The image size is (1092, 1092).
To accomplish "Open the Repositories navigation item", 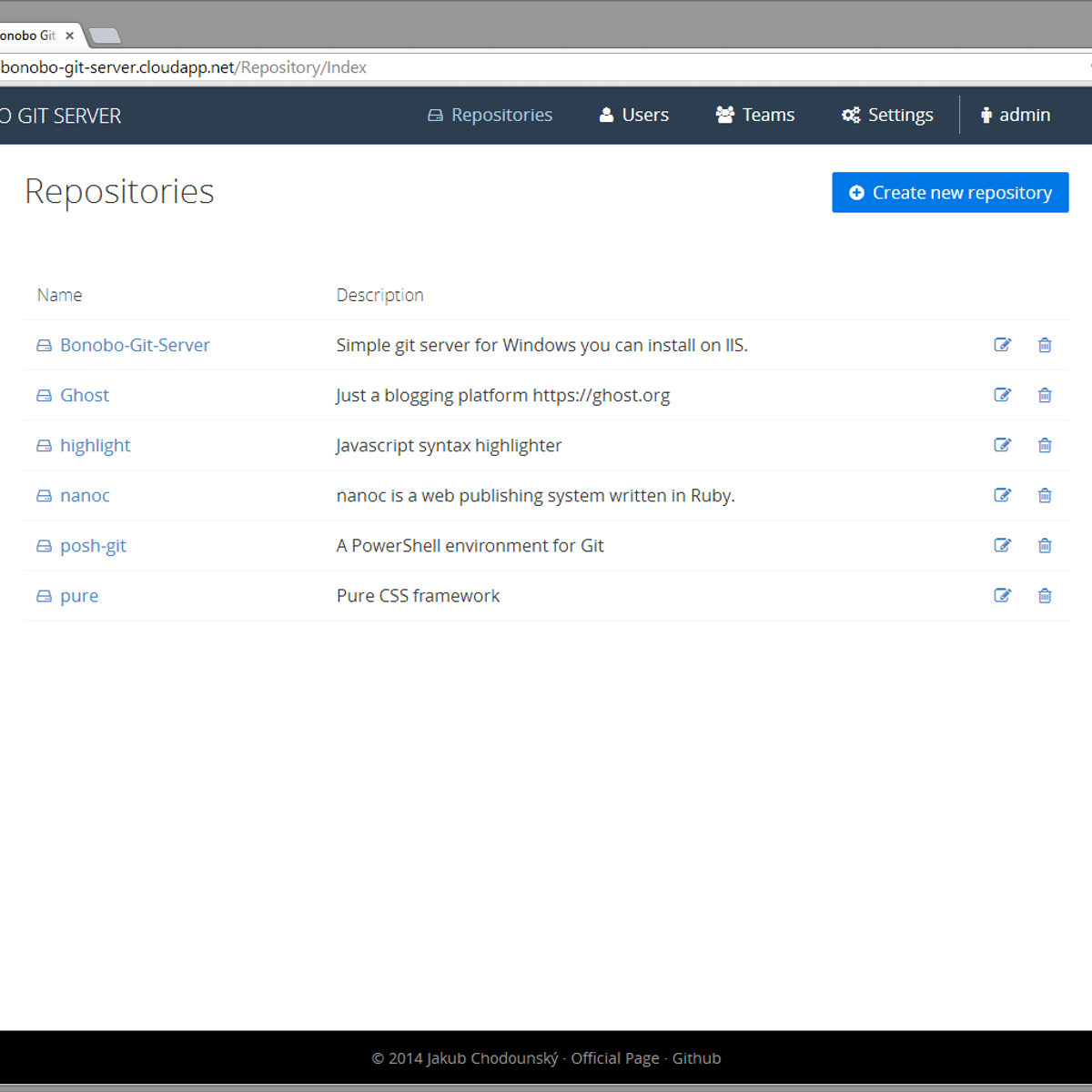I will pyautogui.click(x=490, y=115).
